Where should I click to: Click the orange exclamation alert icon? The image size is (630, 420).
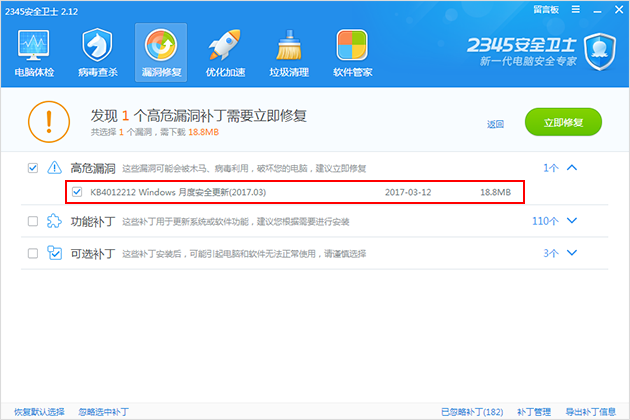[x=49, y=122]
